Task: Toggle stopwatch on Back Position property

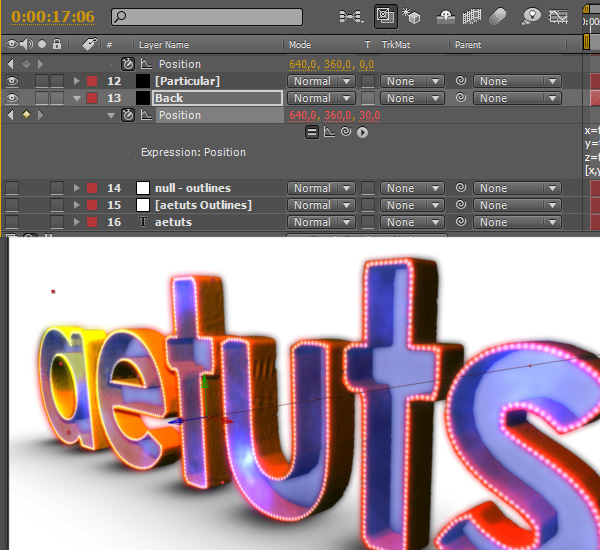Action: point(128,115)
